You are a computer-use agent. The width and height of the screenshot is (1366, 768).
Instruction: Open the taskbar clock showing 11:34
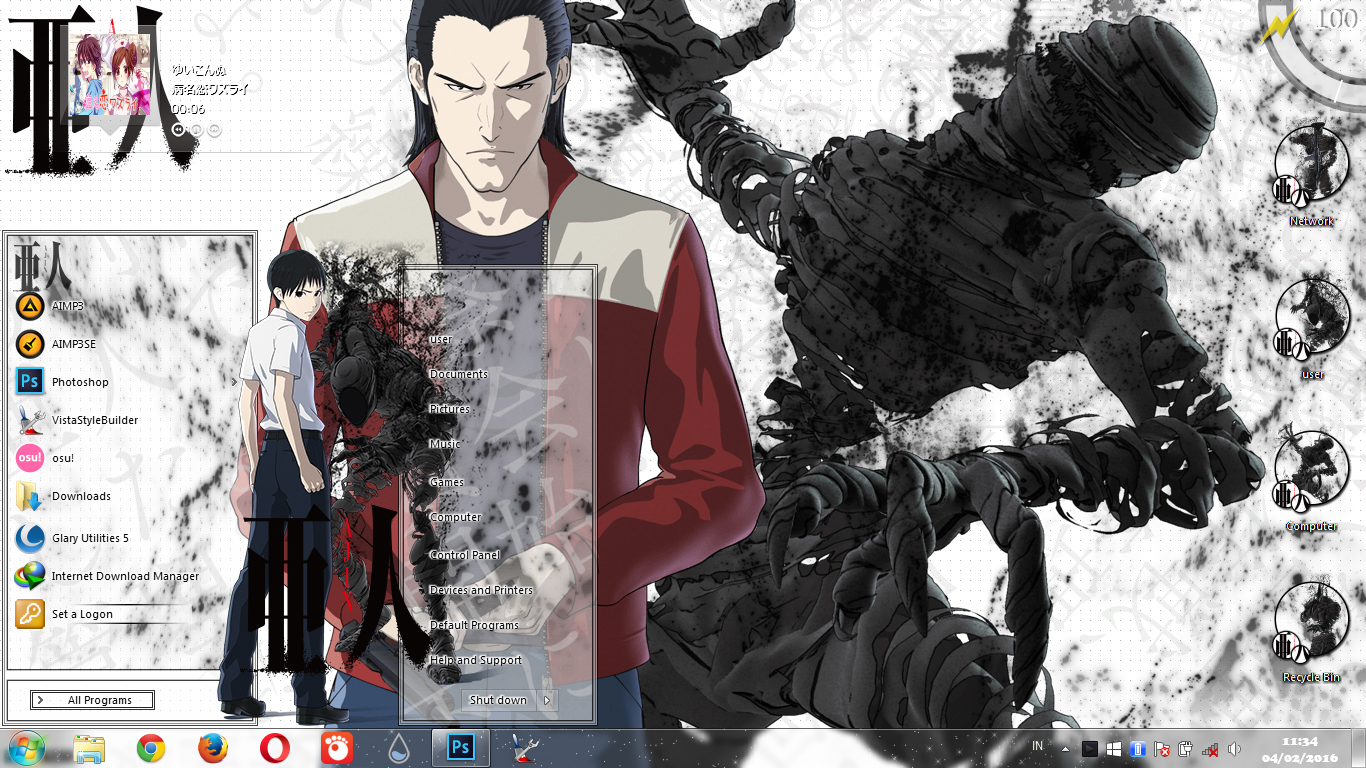[1302, 749]
